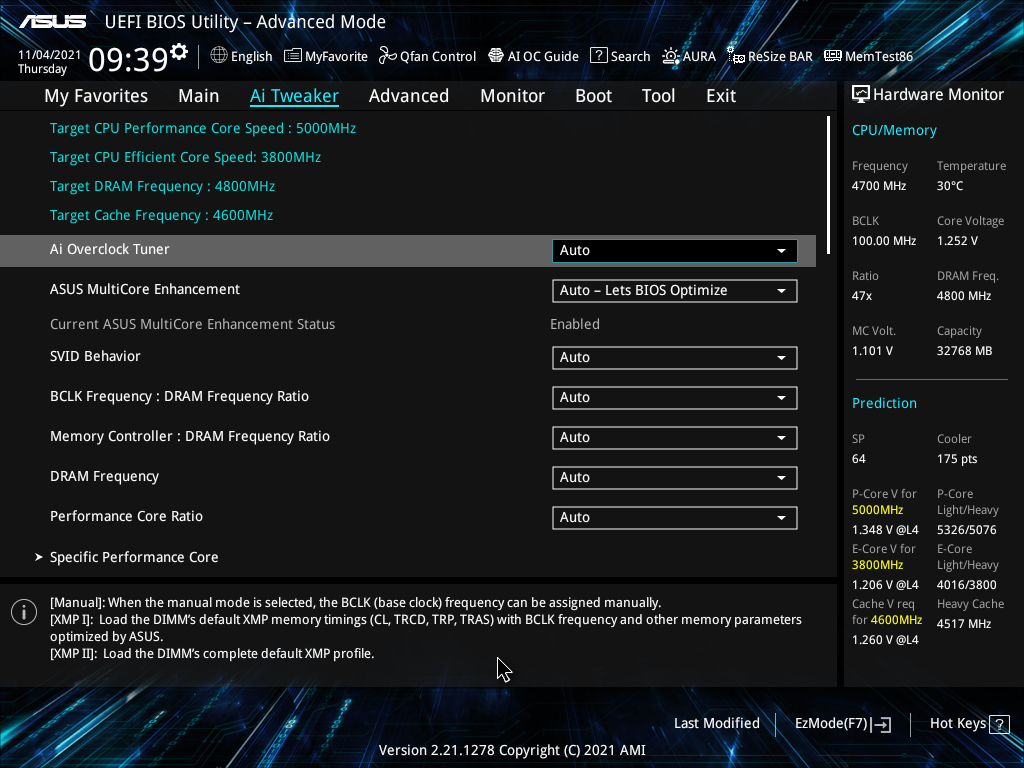This screenshot has height=768, width=1024.
Task: Open the Search question mark icon
Action: click(x=598, y=56)
